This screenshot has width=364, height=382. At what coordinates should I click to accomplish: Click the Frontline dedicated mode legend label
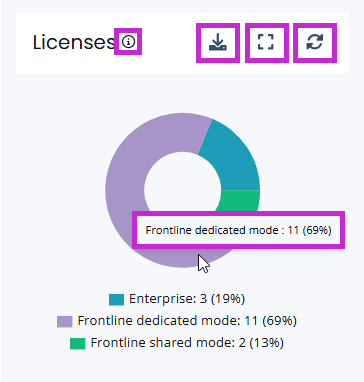[187, 321]
